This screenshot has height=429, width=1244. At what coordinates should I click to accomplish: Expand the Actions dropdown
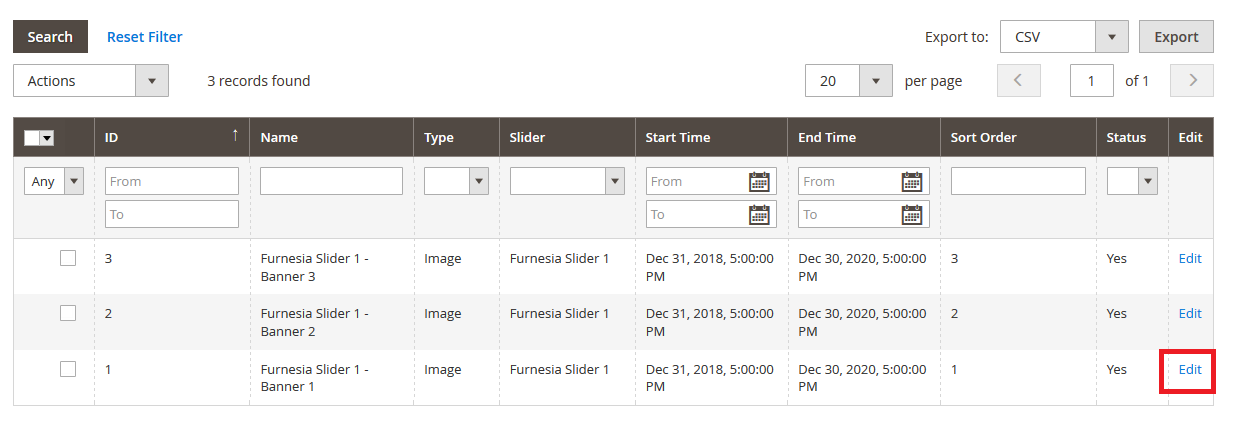(91, 81)
